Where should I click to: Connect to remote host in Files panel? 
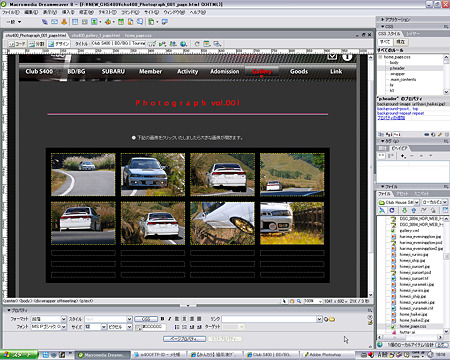pos(382,210)
